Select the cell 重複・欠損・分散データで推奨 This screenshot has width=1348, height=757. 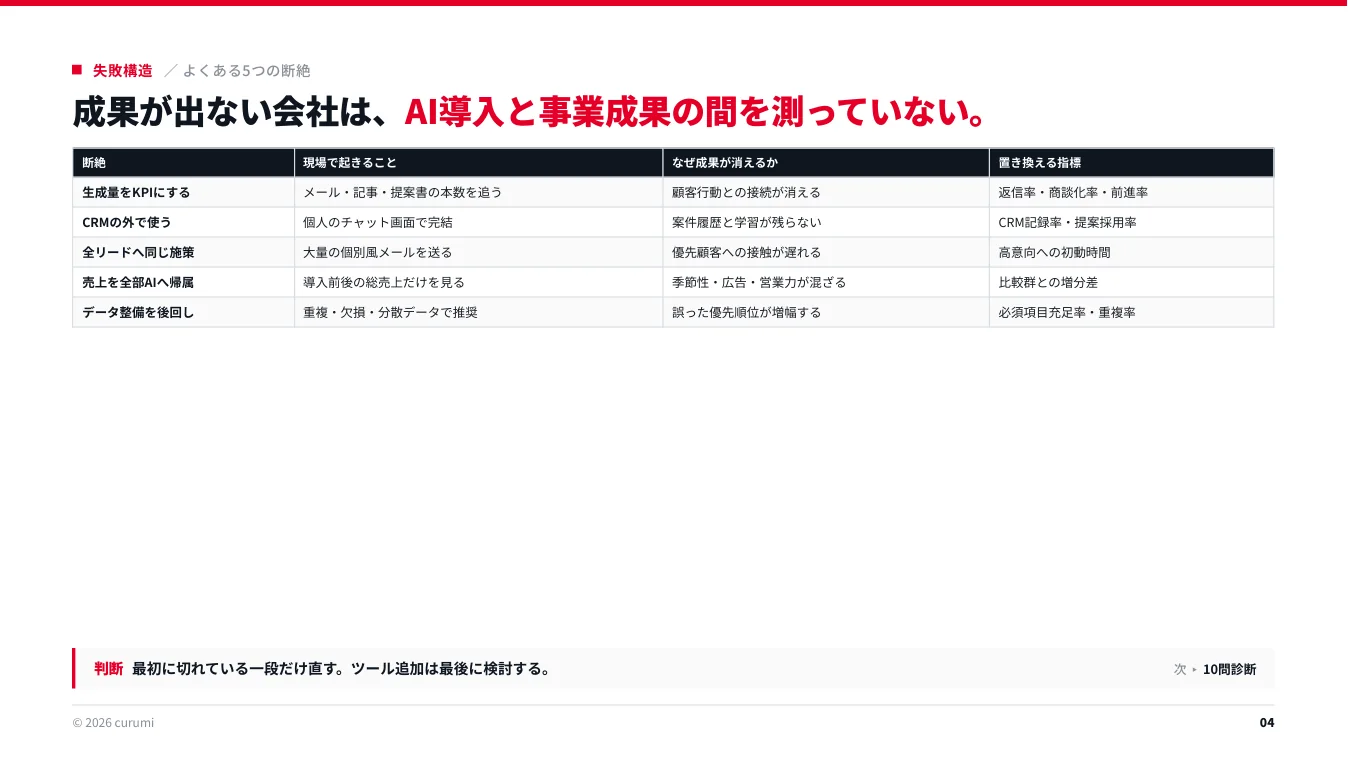coord(478,312)
